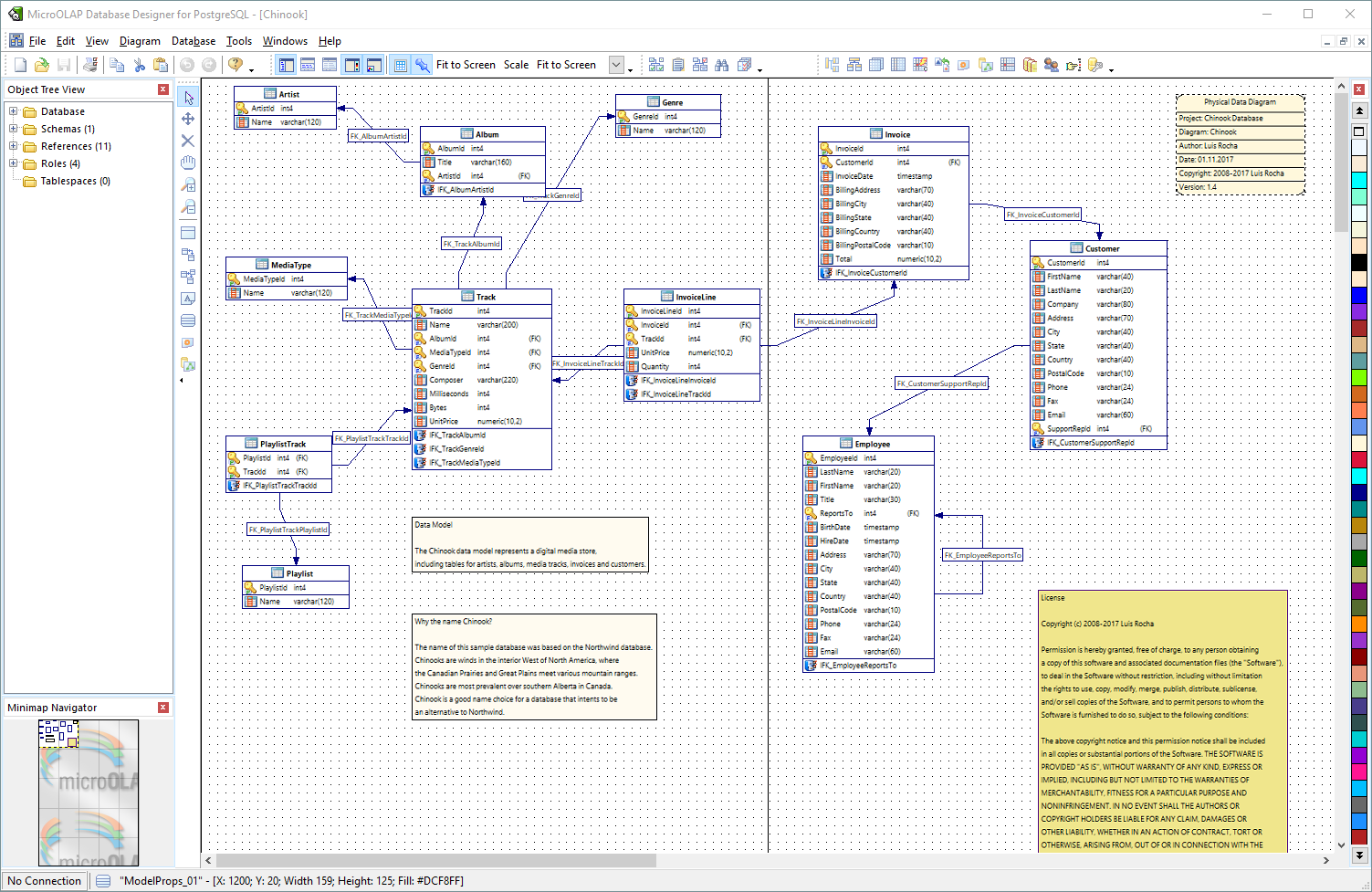Open toolbar options arrow after scale box
The width and height of the screenshot is (1372, 892).
[630, 68]
